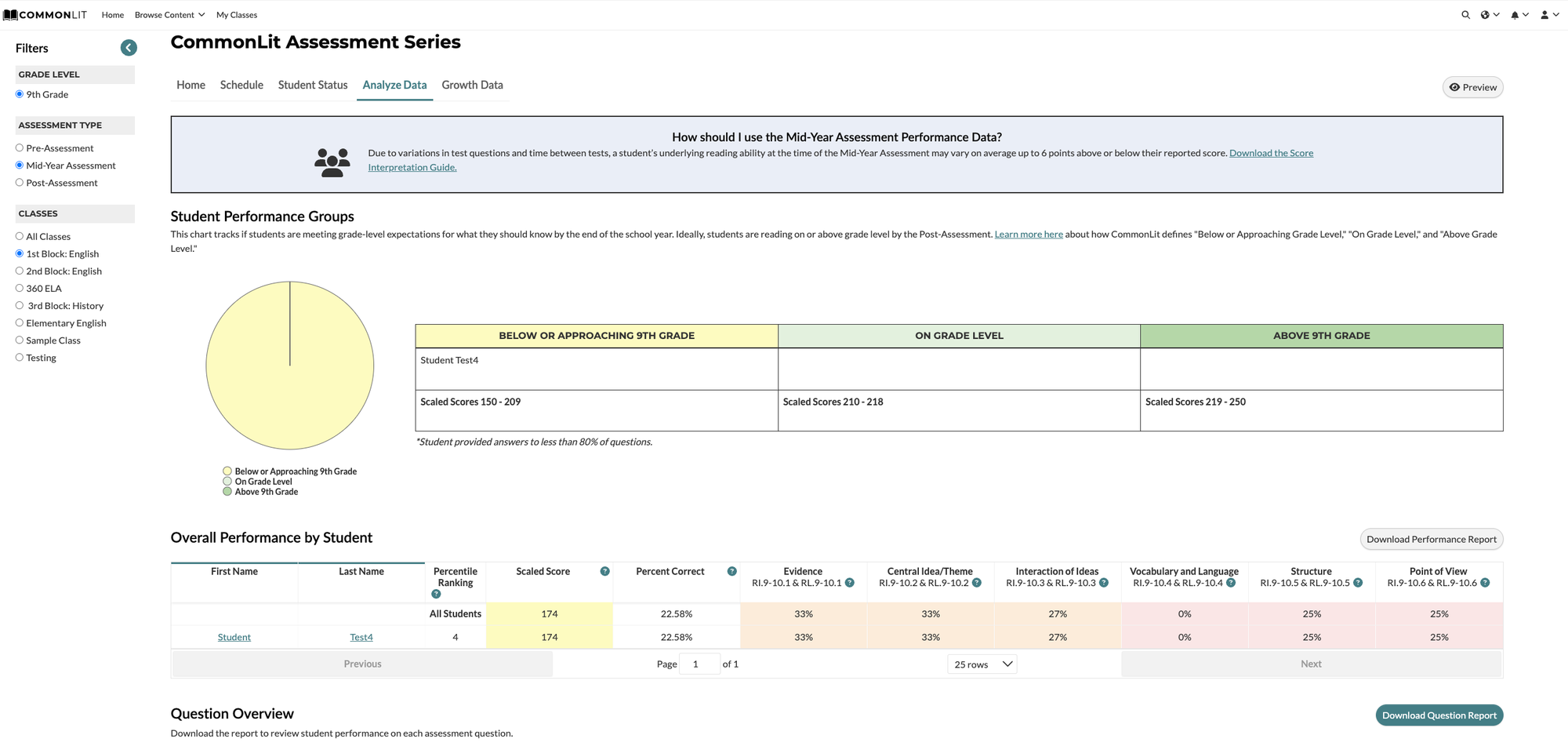Open the Student first name link
1568x746 pixels.
click(x=234, y=637)
